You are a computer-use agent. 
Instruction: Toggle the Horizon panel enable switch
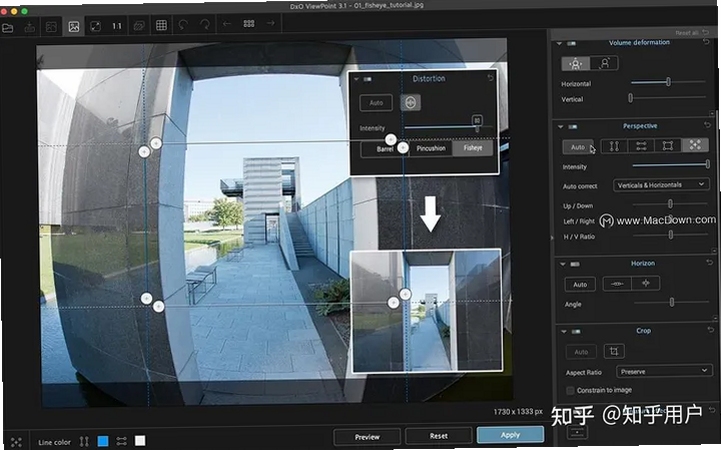575,264
